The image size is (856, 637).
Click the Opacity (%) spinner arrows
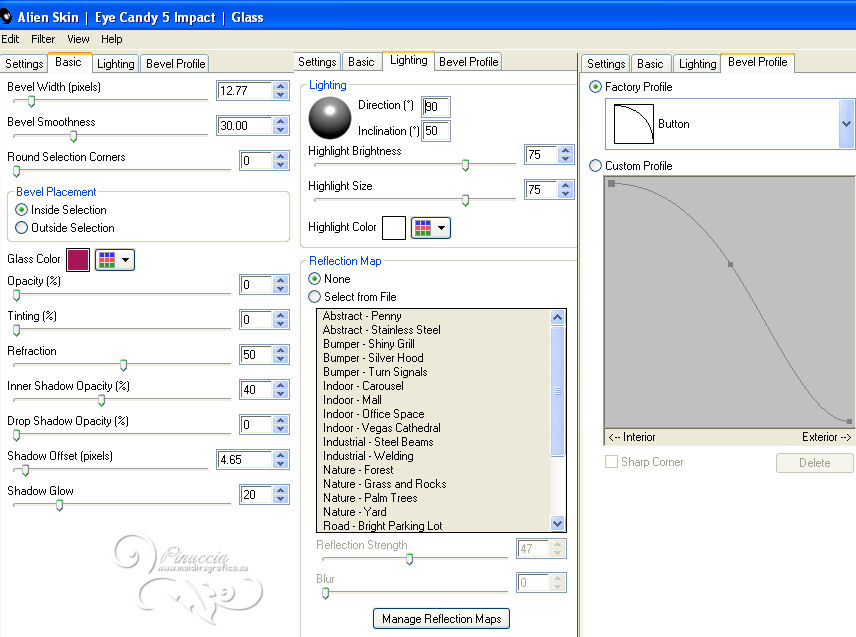pyautogui.click(x=281, y=284)
